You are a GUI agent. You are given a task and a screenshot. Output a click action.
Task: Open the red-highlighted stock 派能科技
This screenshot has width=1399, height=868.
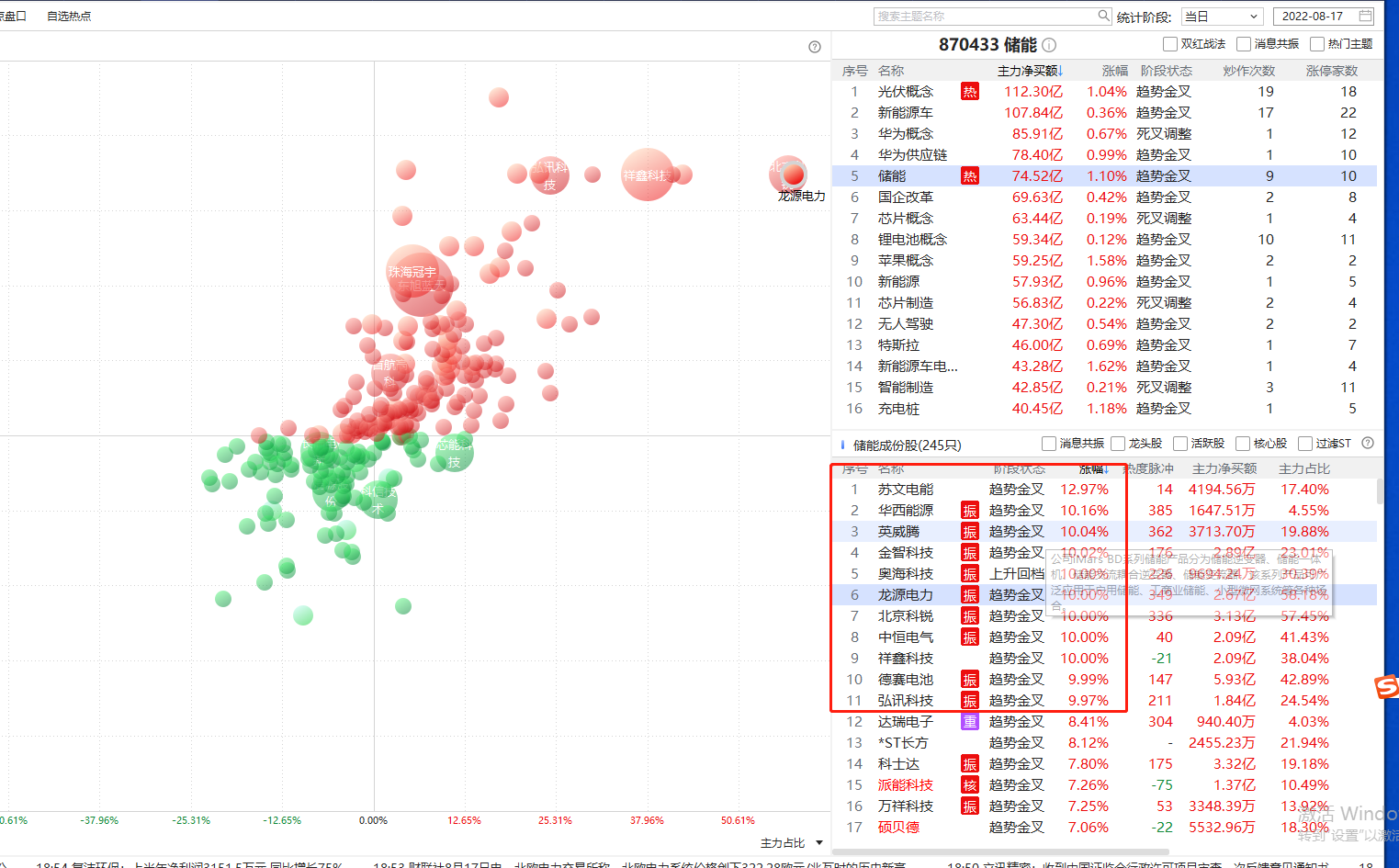click(x=905, y=785)
